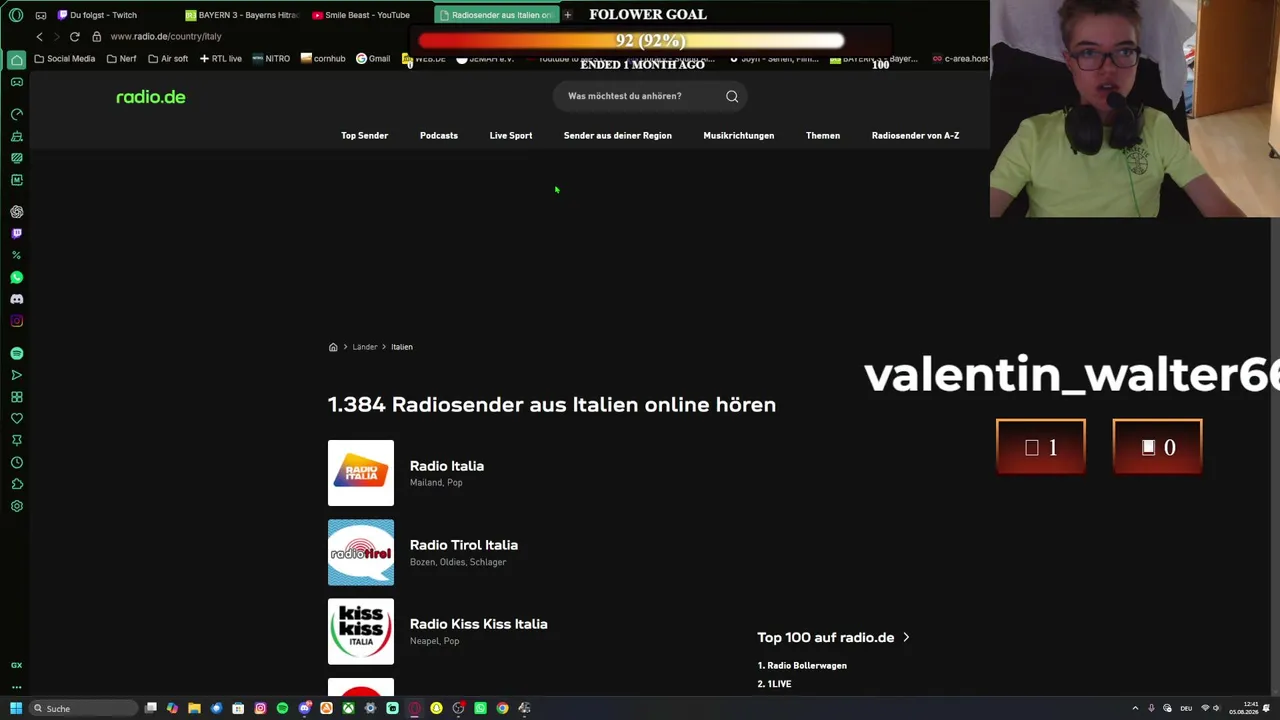
Task: Open the Live Sport menu item
Action: (x=511, y=136)
